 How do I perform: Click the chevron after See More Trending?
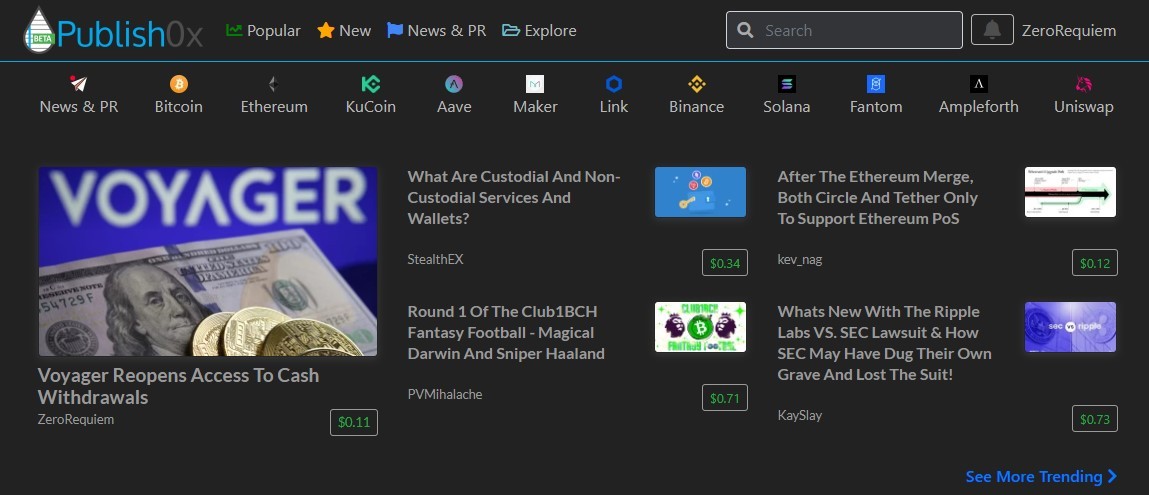tap(1112, 477)
